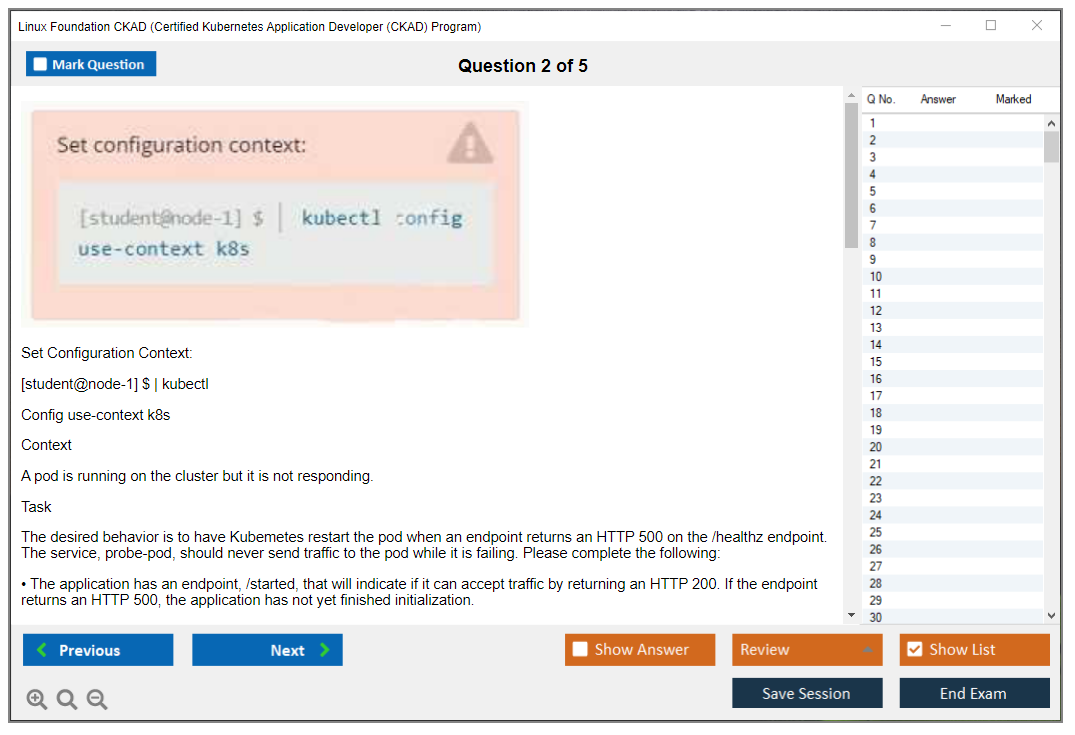Click the question text vertical scrollbar thumb
This screenshot has height=735, width=1075.
[x=851, y=175]
